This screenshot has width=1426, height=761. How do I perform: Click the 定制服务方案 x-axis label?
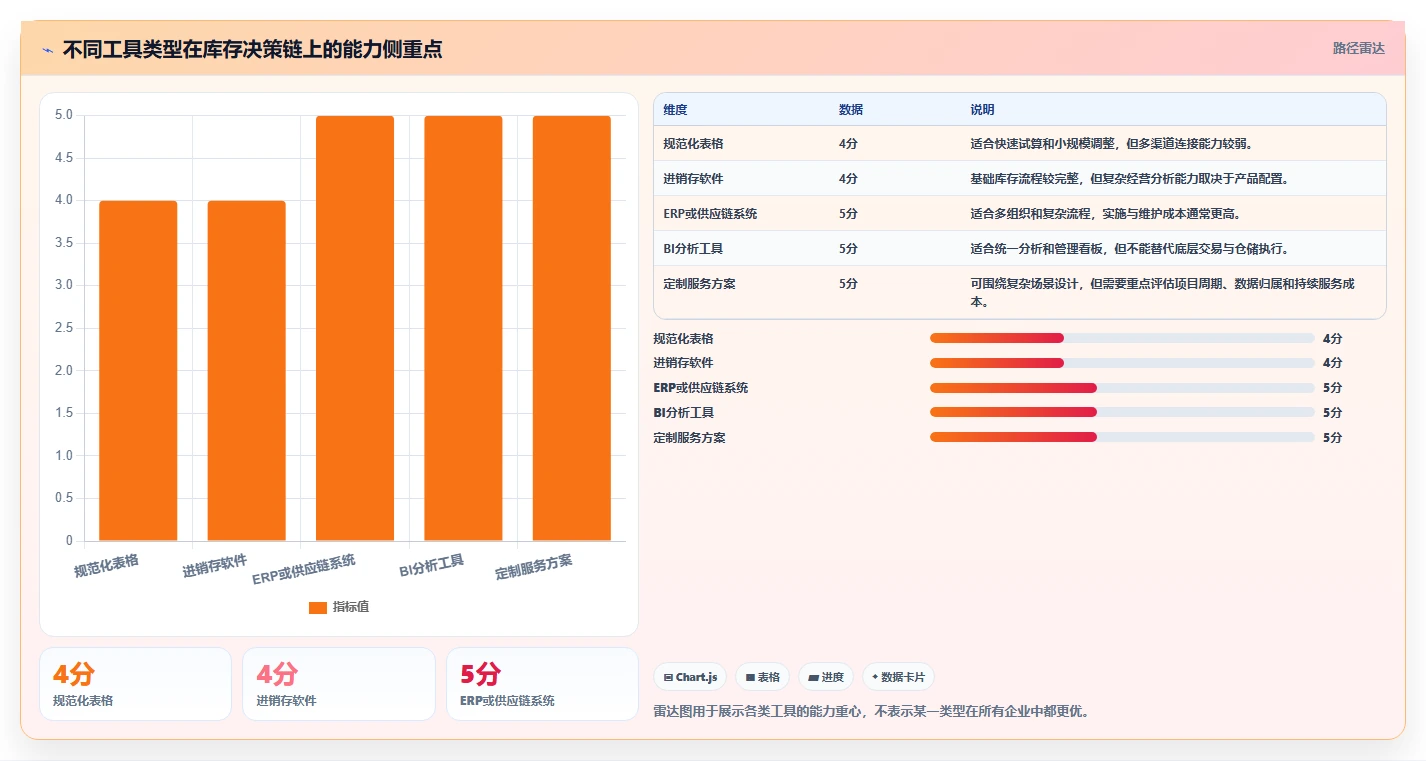point(534,567)
